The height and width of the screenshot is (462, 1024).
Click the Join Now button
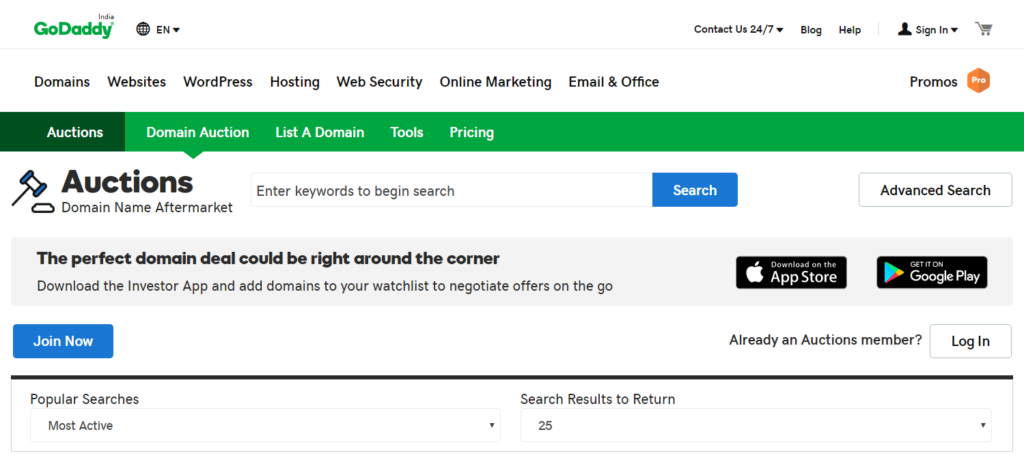click(63, 341)
